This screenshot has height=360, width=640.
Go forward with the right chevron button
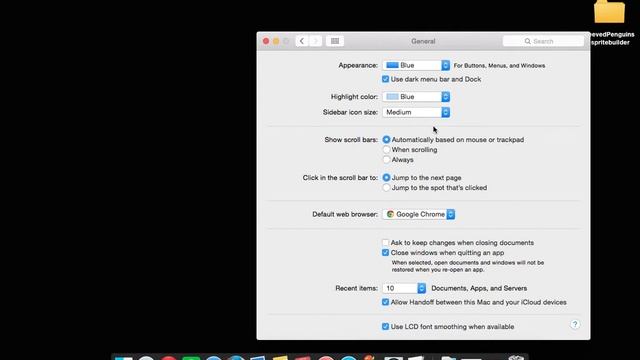(x=316, y=41)
